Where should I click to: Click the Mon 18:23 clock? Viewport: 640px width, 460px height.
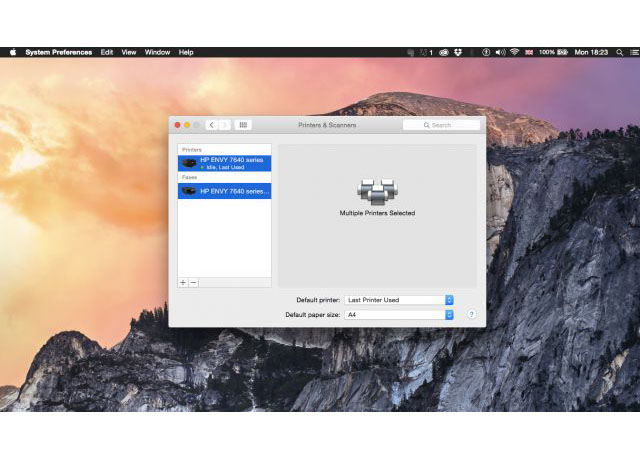(591, 52)
